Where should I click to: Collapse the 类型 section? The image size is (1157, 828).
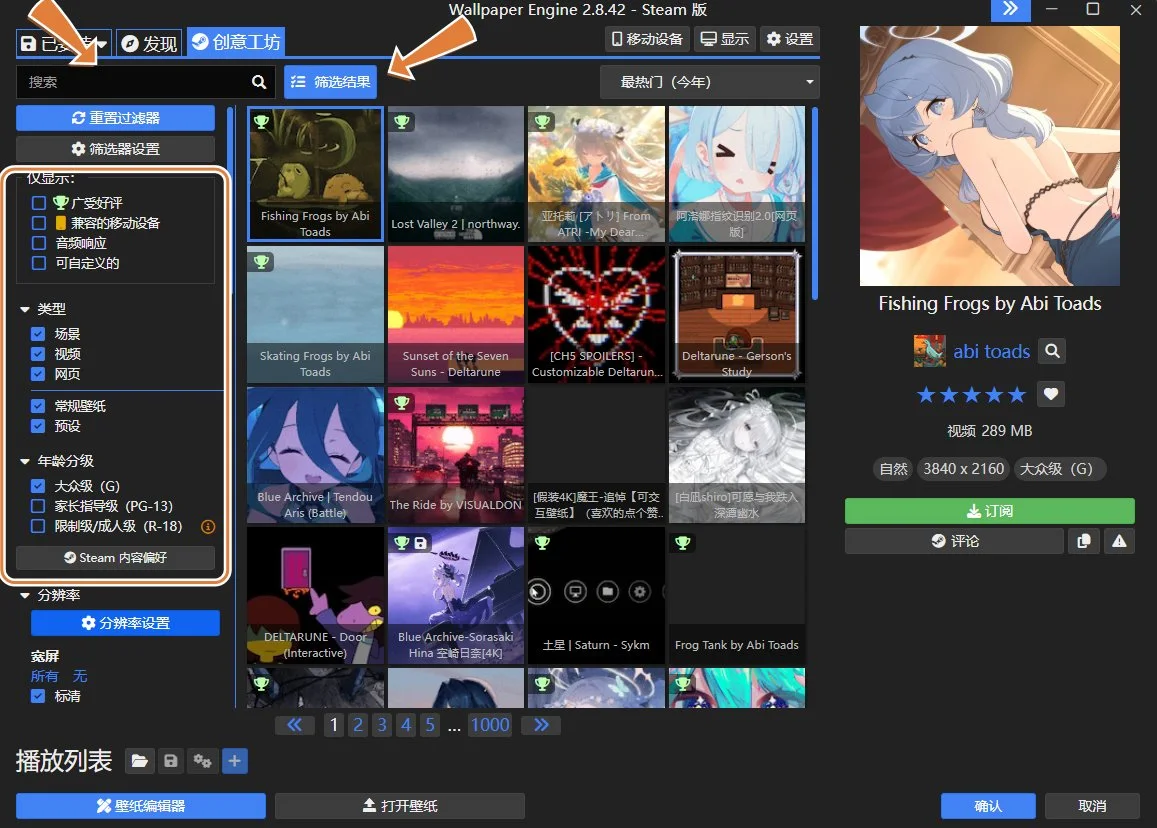(24, 309)
